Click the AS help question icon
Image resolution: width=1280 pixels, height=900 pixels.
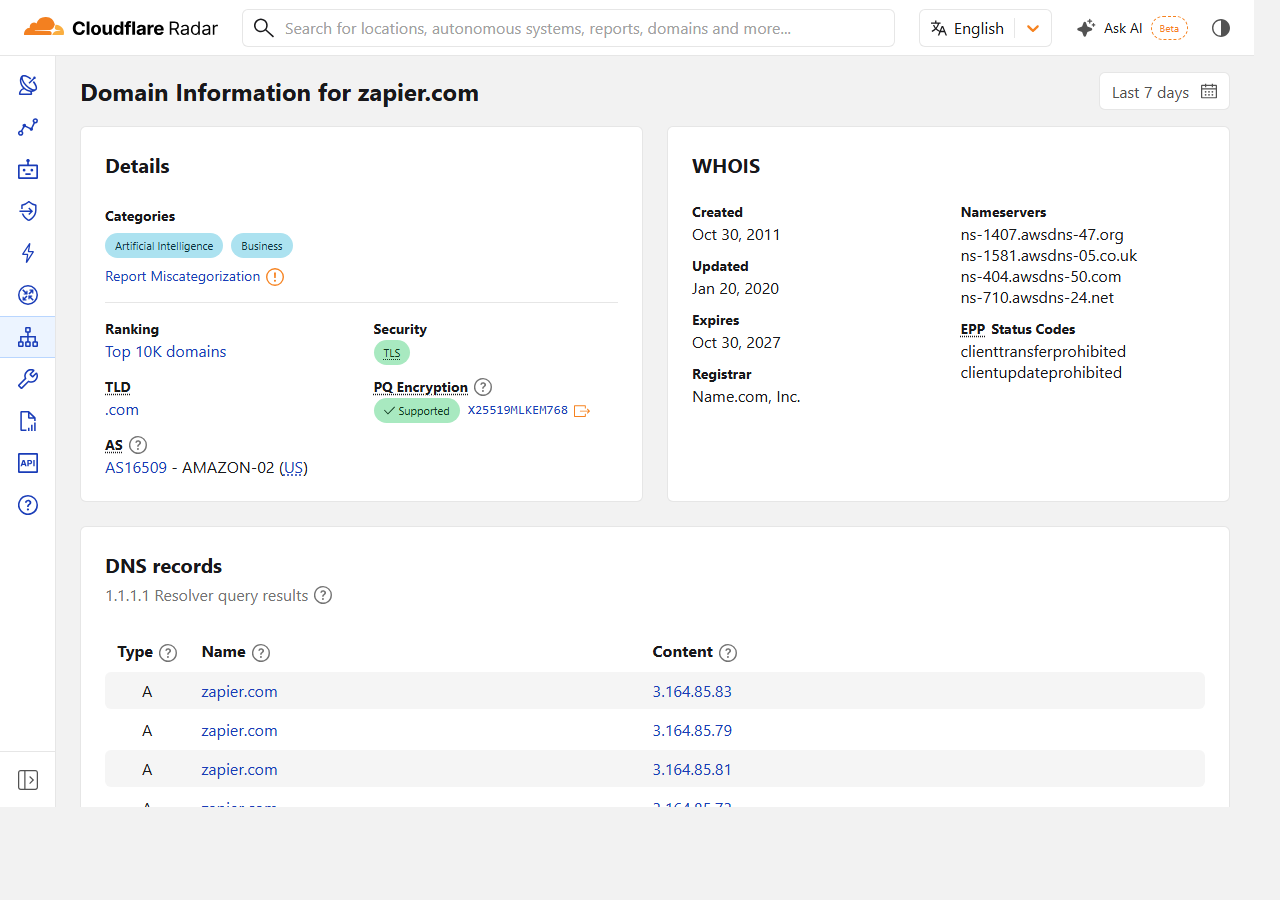click(138, 445)
